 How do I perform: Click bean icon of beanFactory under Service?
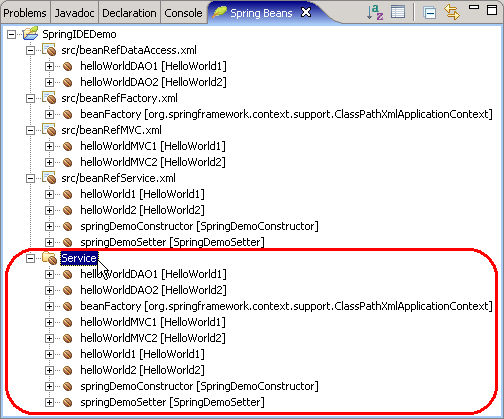tap(68, 306)
